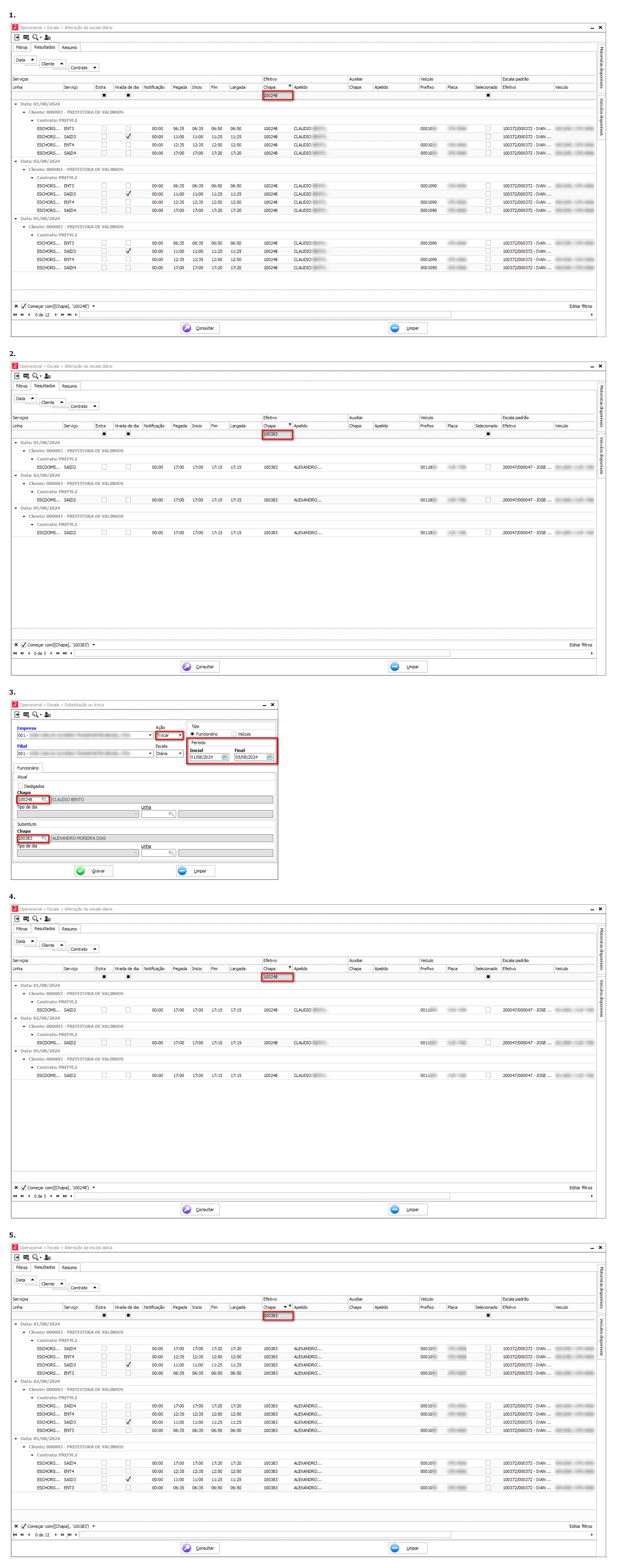Open the calendar picker for Inicial date
617x1568 pixels.
coord(225,757)
